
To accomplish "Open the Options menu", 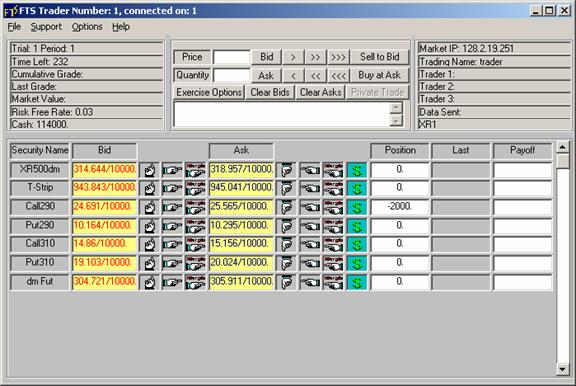I will point(87,27).
